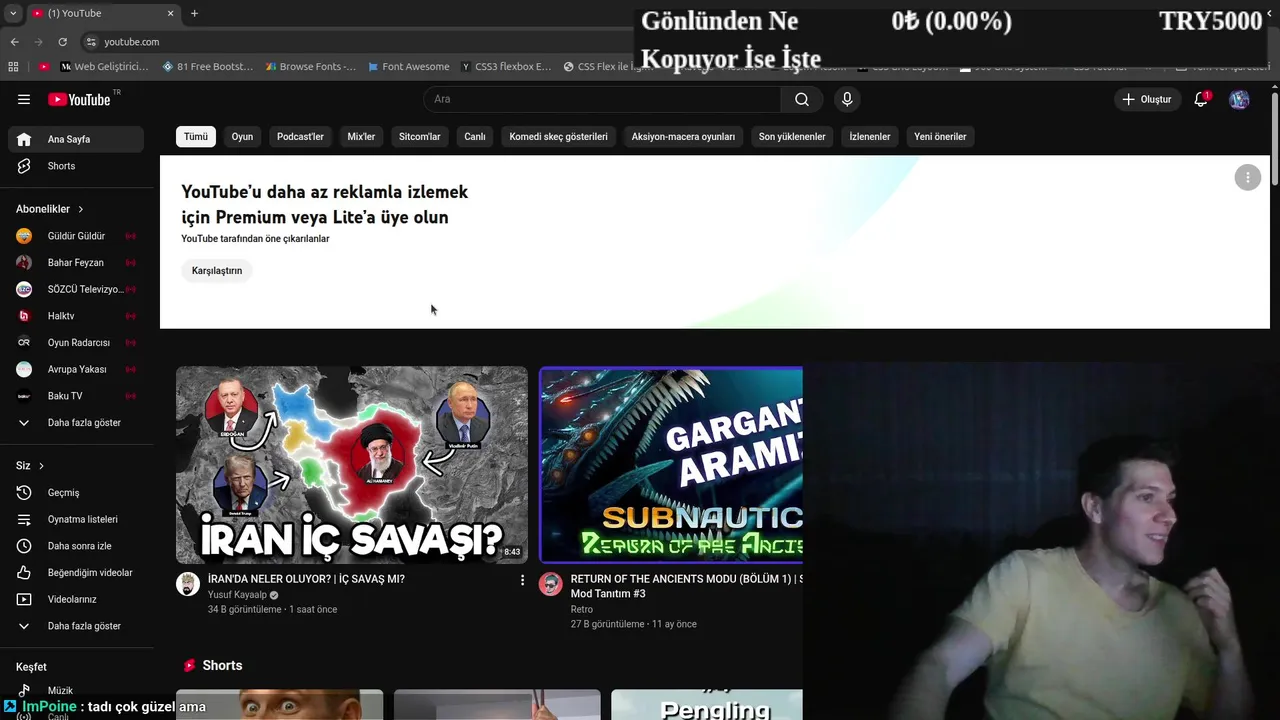
Task: Open the Premium banner three-dot menu
Action: 1247,177
